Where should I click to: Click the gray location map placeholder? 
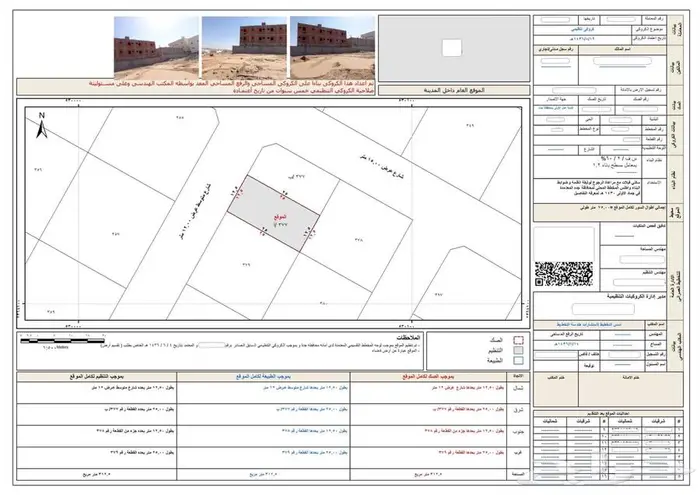[x=451, y=49]
